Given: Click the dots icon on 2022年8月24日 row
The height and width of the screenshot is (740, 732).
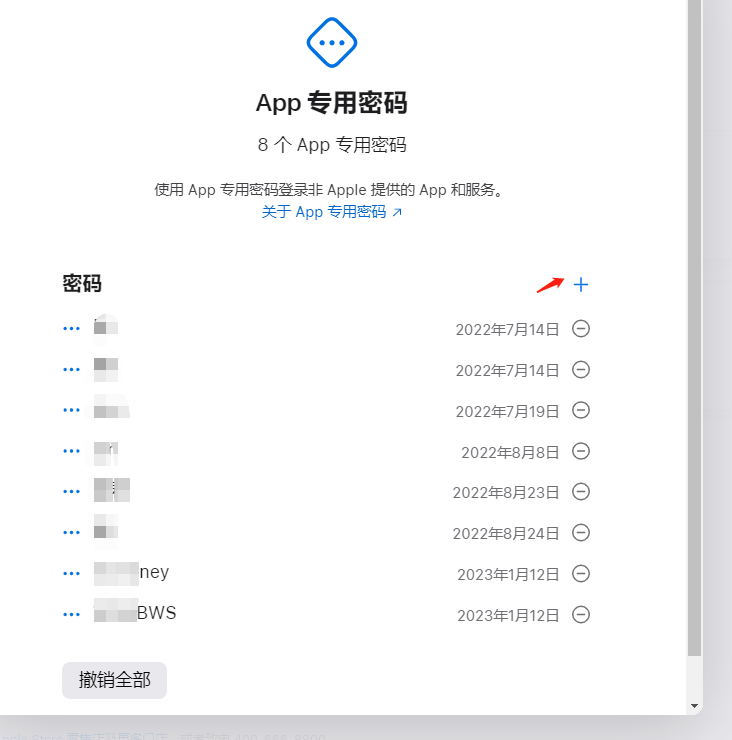Looking at the screenshot, I should tap(71, 533).
